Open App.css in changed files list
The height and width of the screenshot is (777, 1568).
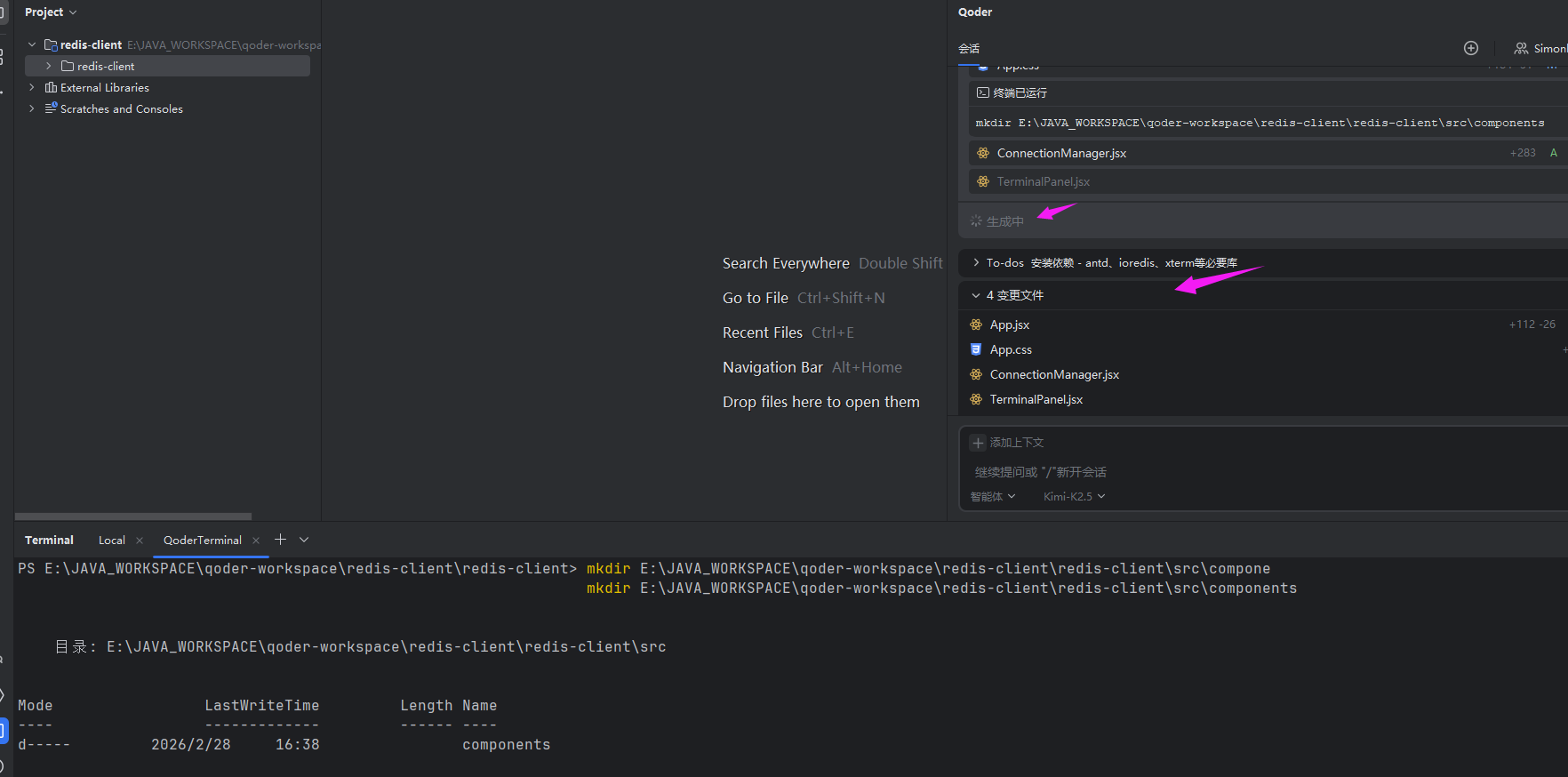1011,349
